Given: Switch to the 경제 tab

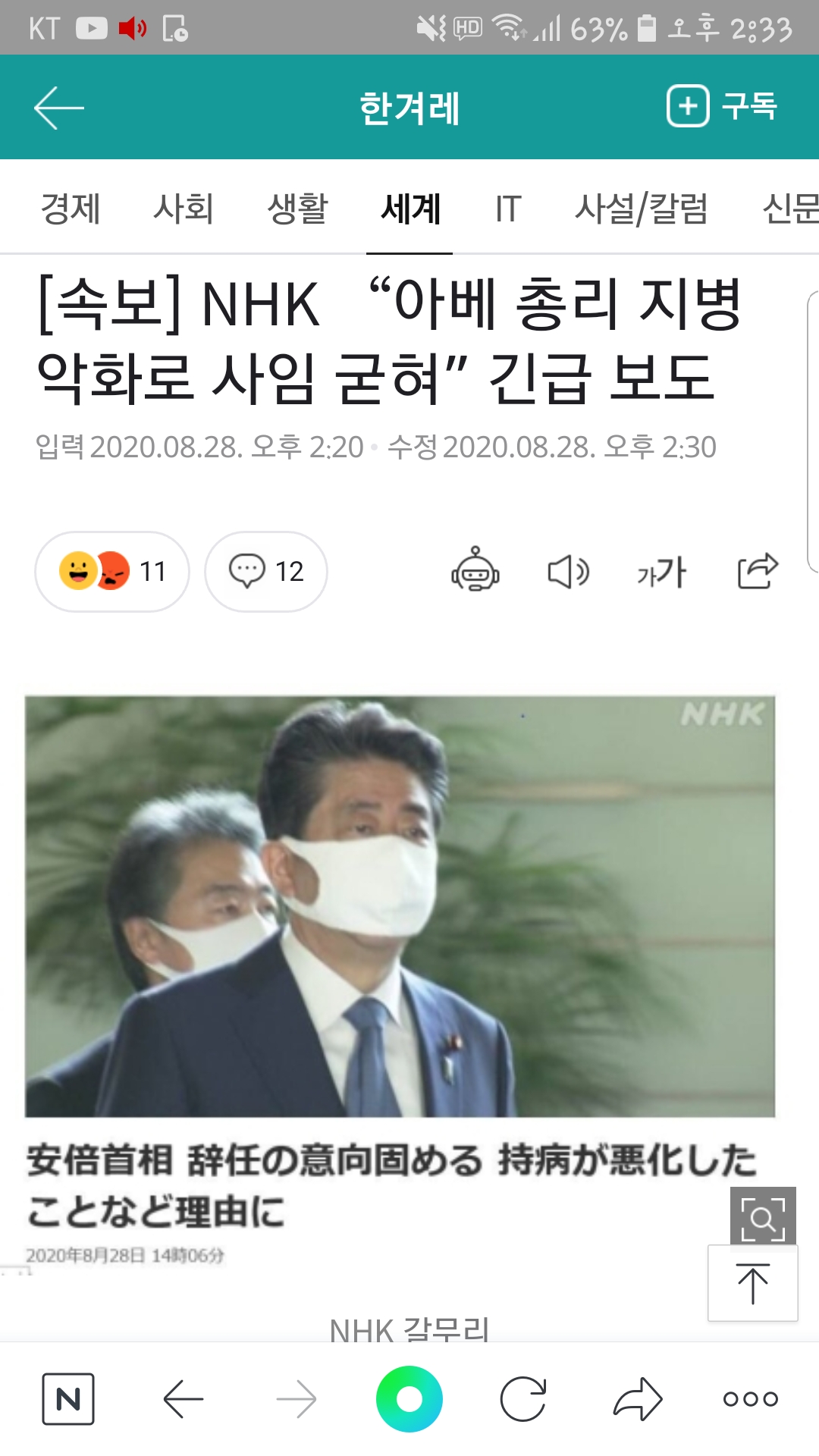Looking at the screenshot, I should pyautogui.click(x=70, y=208).
